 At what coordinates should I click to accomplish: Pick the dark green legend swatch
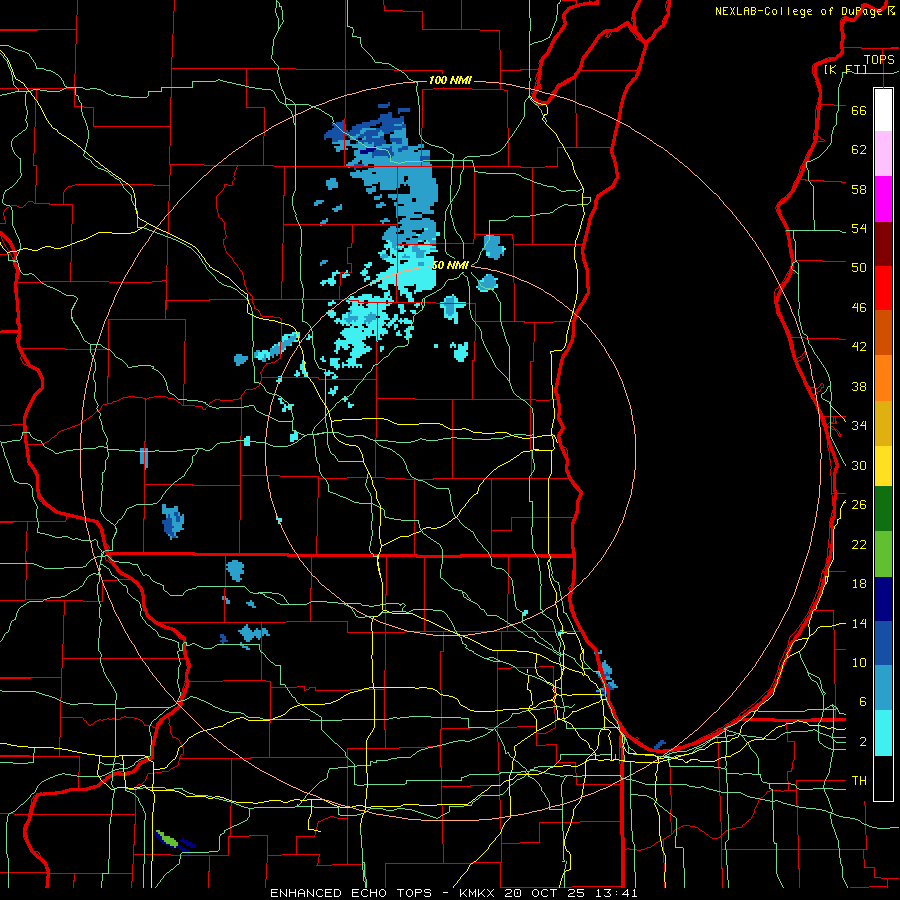click(x=883, y=509)
